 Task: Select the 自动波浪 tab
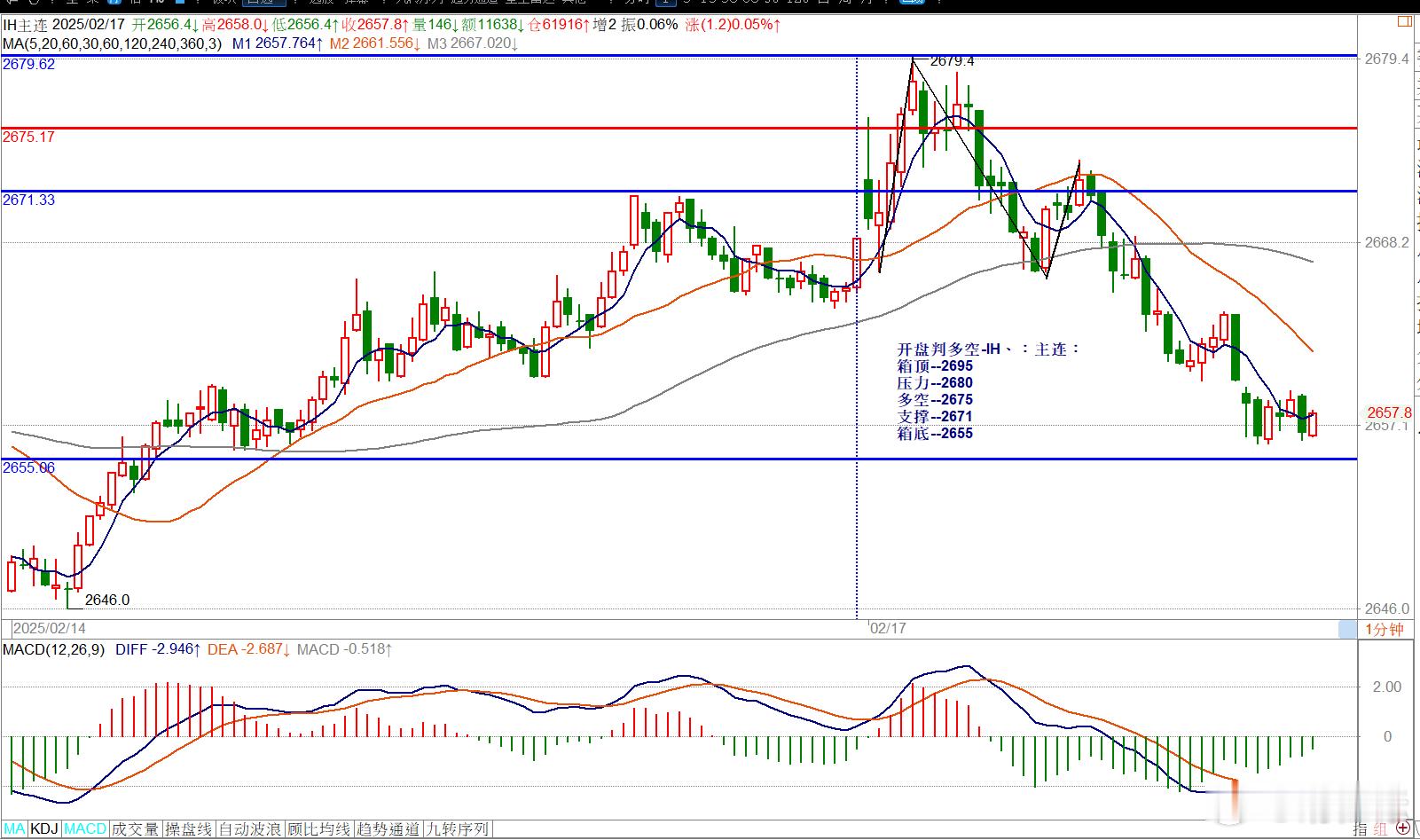(250, 829)
